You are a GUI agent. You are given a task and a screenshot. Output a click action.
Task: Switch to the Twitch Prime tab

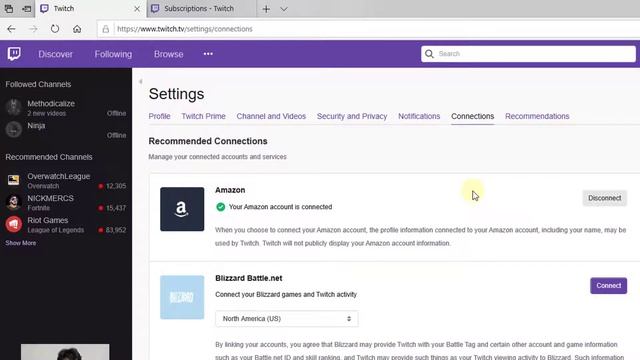point(204,116)
